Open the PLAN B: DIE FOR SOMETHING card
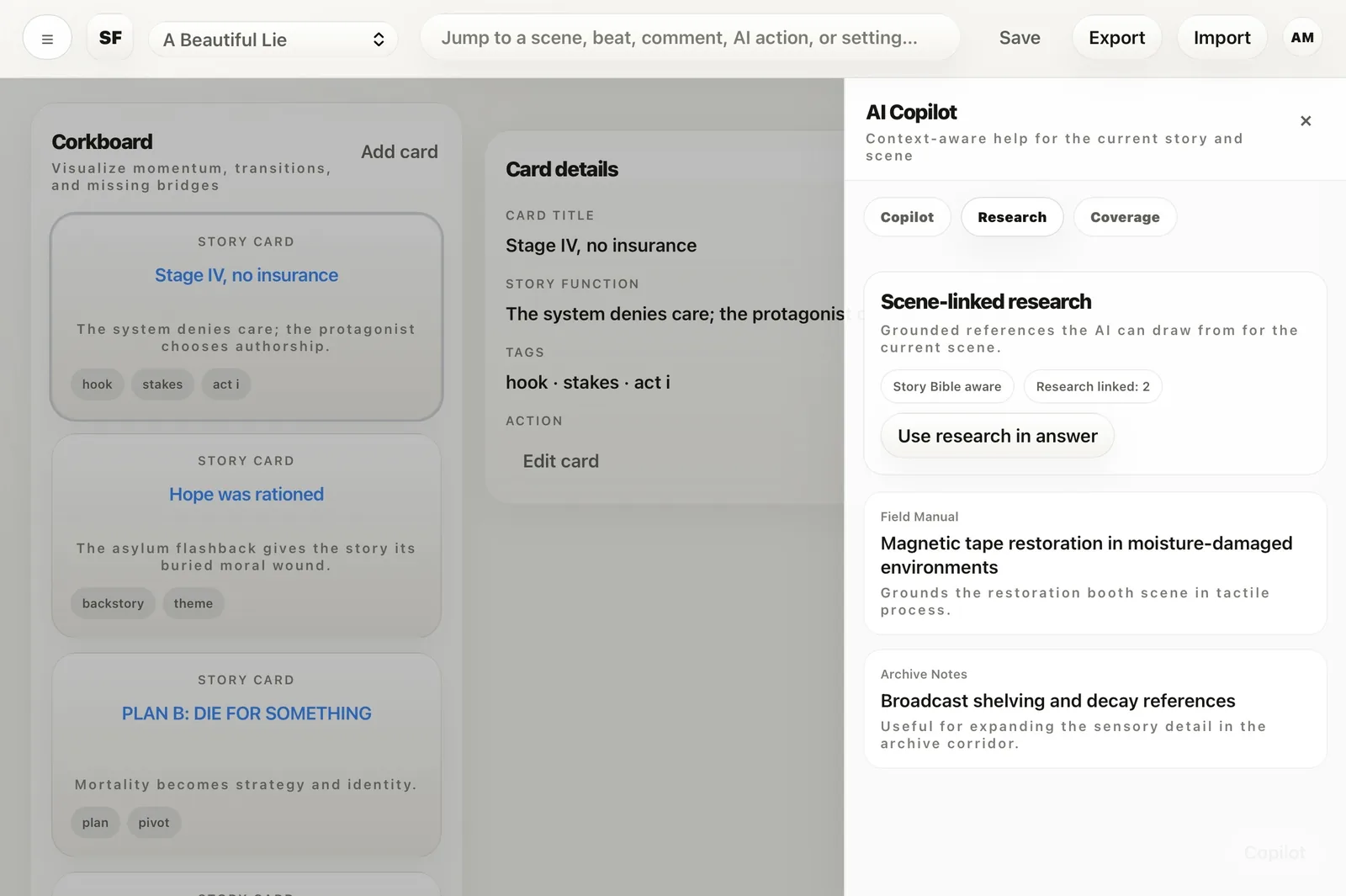The width and height of the screenshot is (1346, 896). click(x=246, y=755)
